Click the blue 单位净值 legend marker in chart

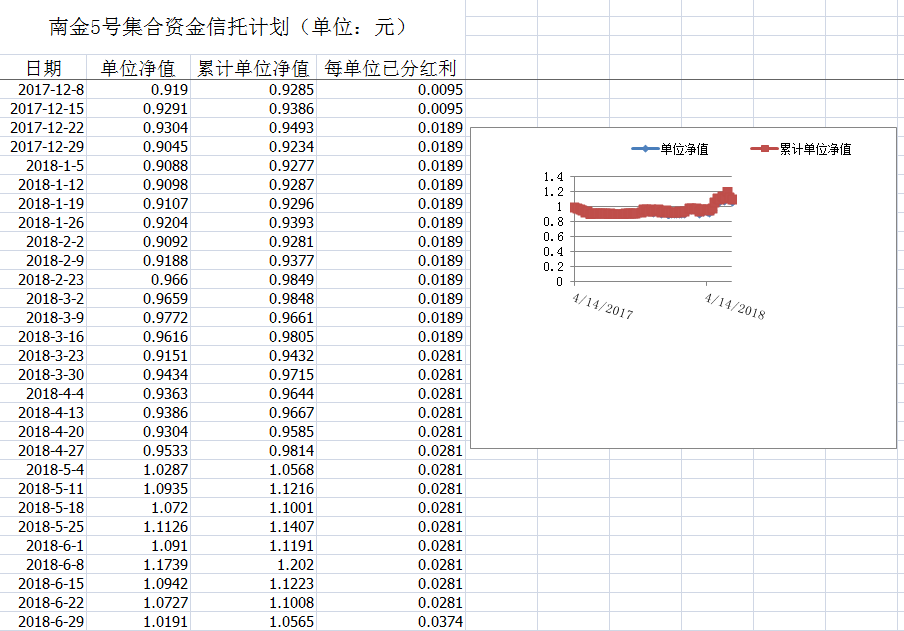(645, 150)
